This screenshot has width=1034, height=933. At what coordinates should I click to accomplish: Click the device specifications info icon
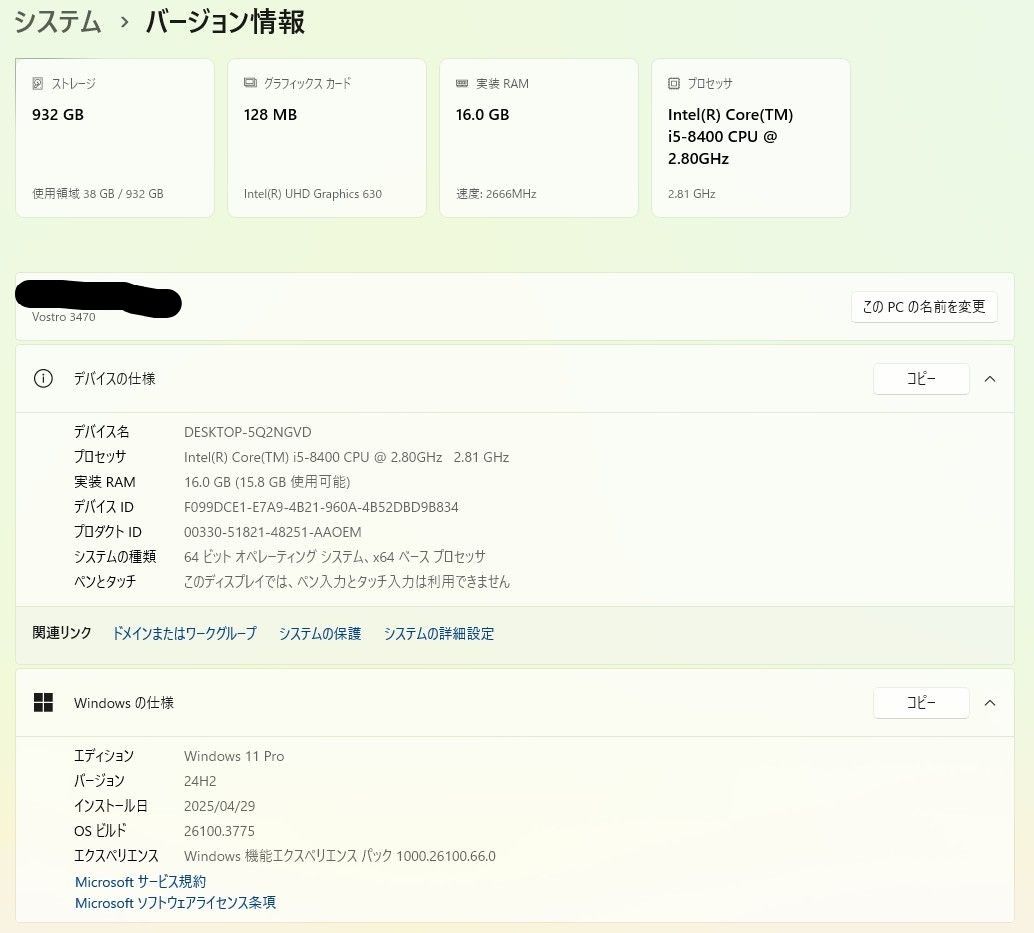43,378
